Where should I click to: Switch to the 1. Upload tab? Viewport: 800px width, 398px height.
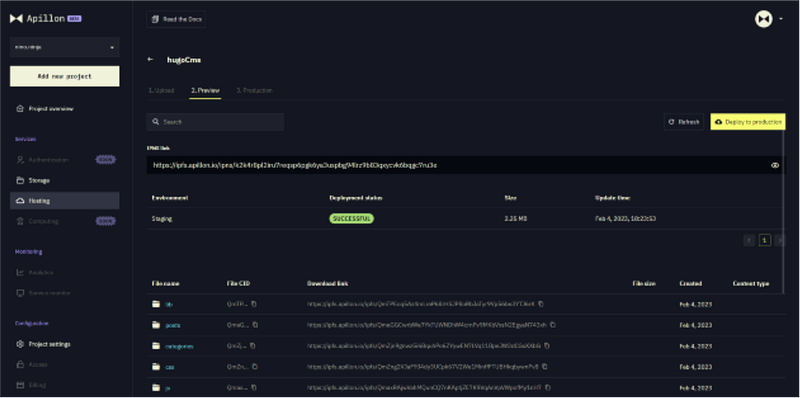[161, 90]
